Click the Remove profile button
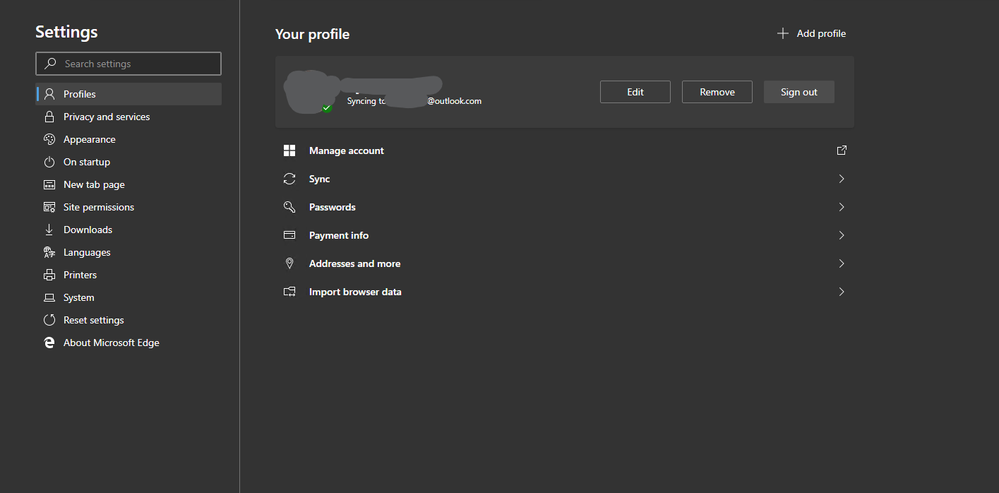 point(717,92)
